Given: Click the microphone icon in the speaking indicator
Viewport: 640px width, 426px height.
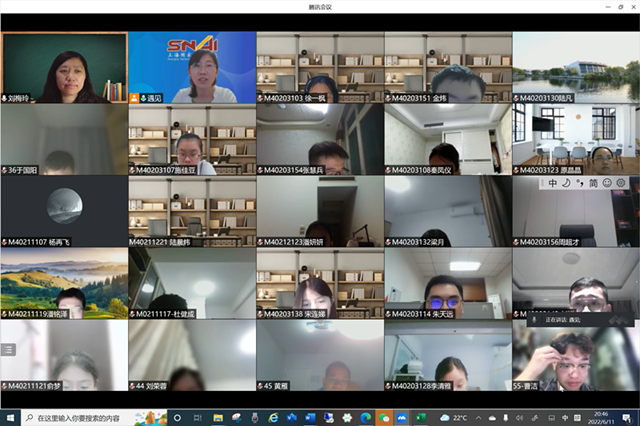Looking at the screenshot, I should 533,321.
